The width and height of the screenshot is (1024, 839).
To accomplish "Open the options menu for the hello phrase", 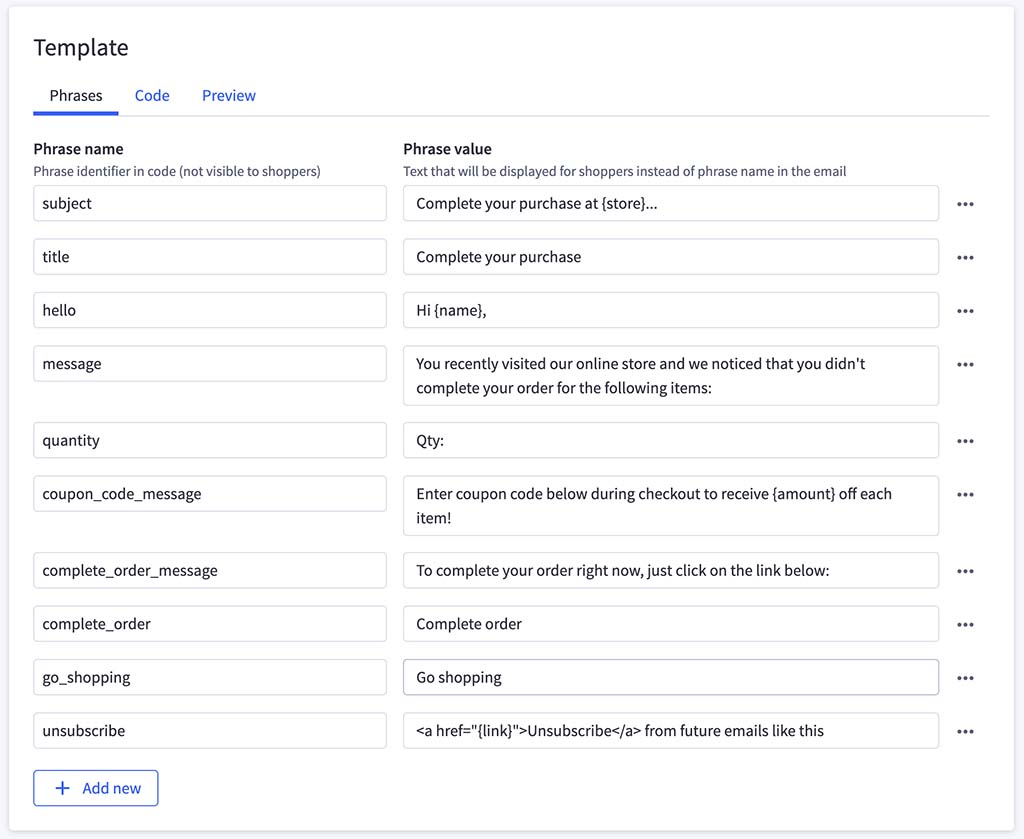I will [x=966, y=310].
